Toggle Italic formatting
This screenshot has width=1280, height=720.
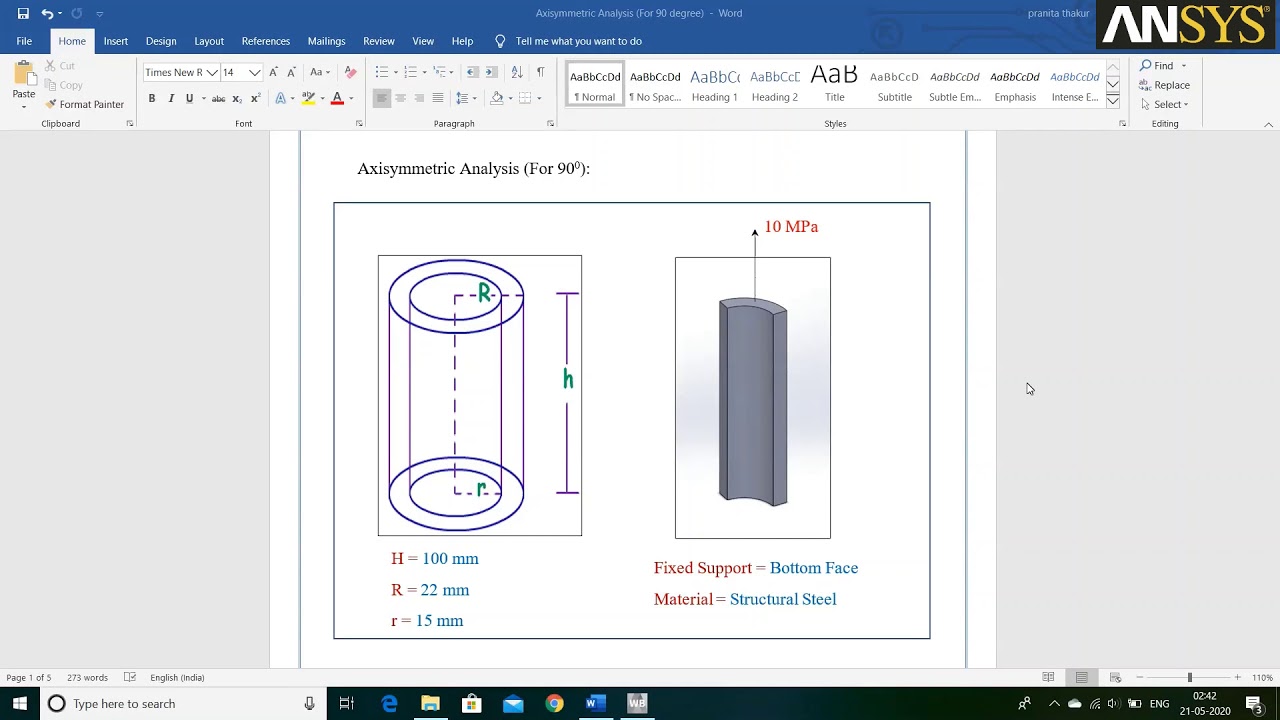tap(171, 98)
